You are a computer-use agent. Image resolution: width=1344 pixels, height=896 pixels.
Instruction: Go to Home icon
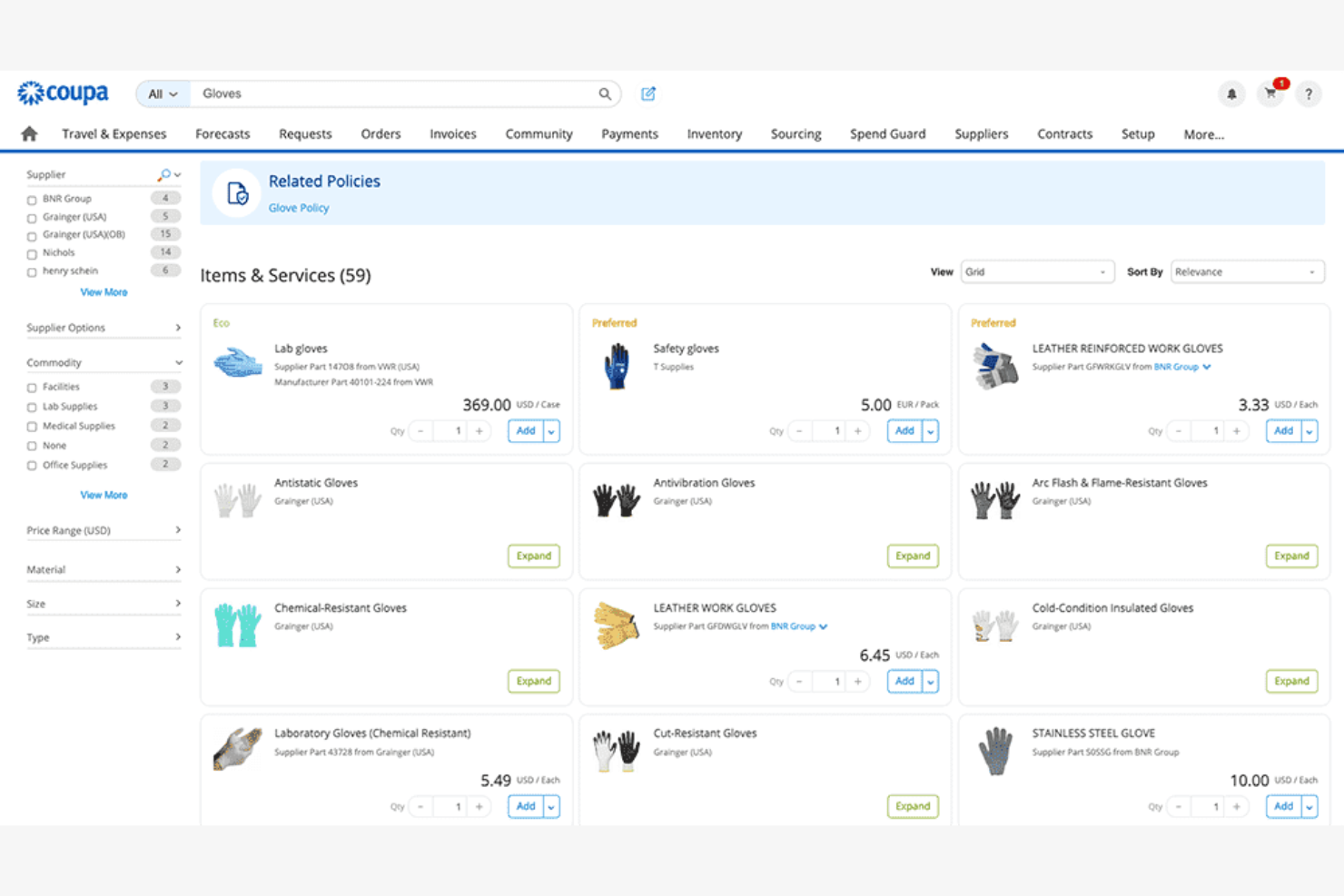tap(29, 133)
